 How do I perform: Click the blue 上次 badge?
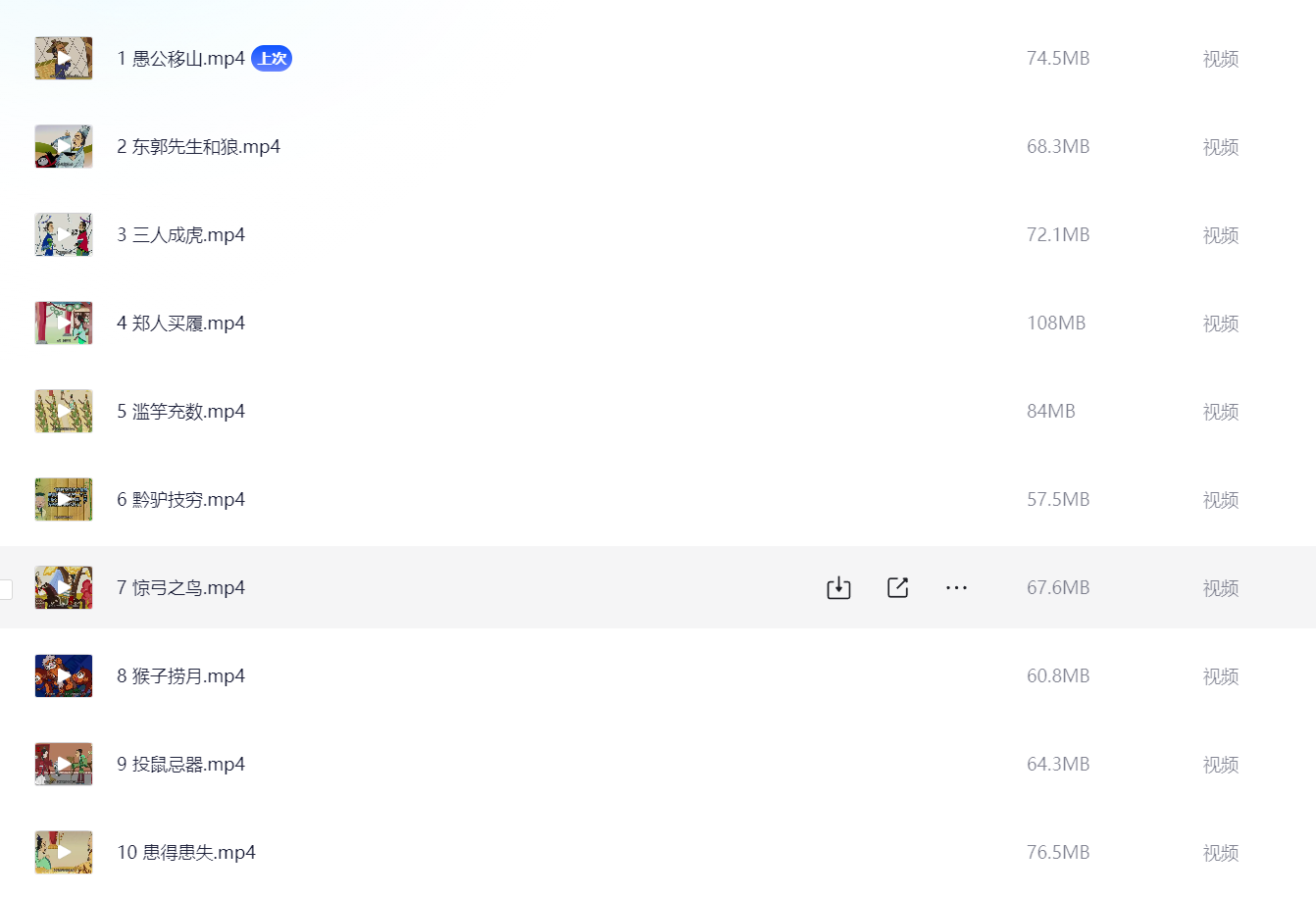tap(272, 59)
